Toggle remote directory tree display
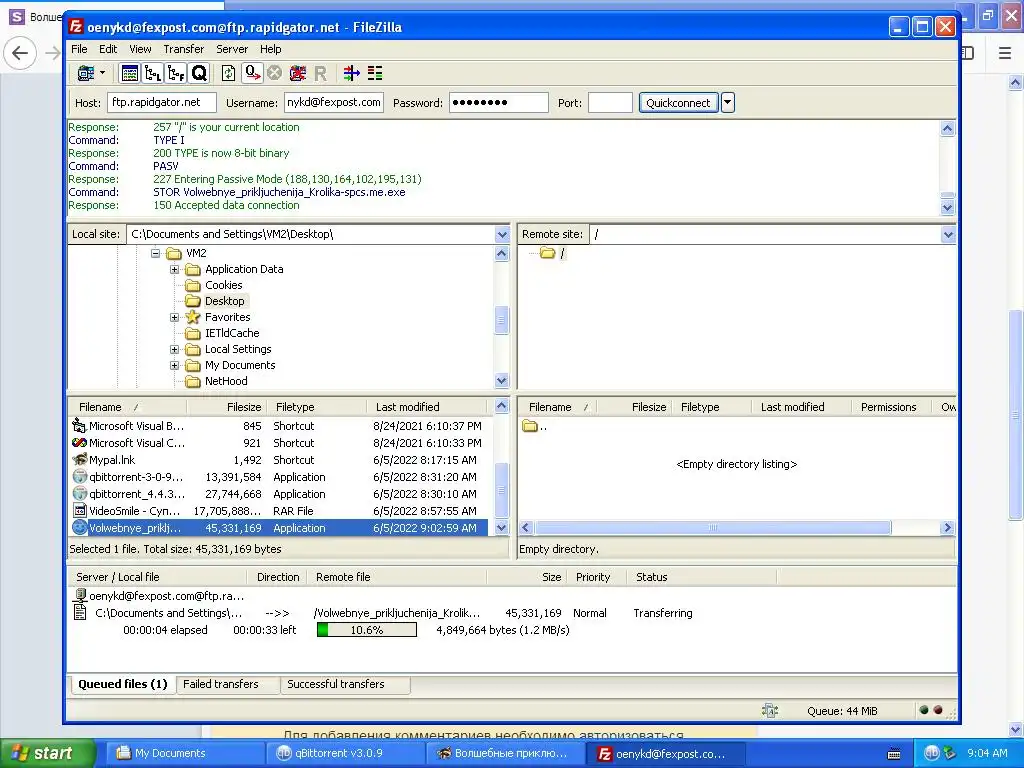The image size is (1024, 768). point(176,73)
